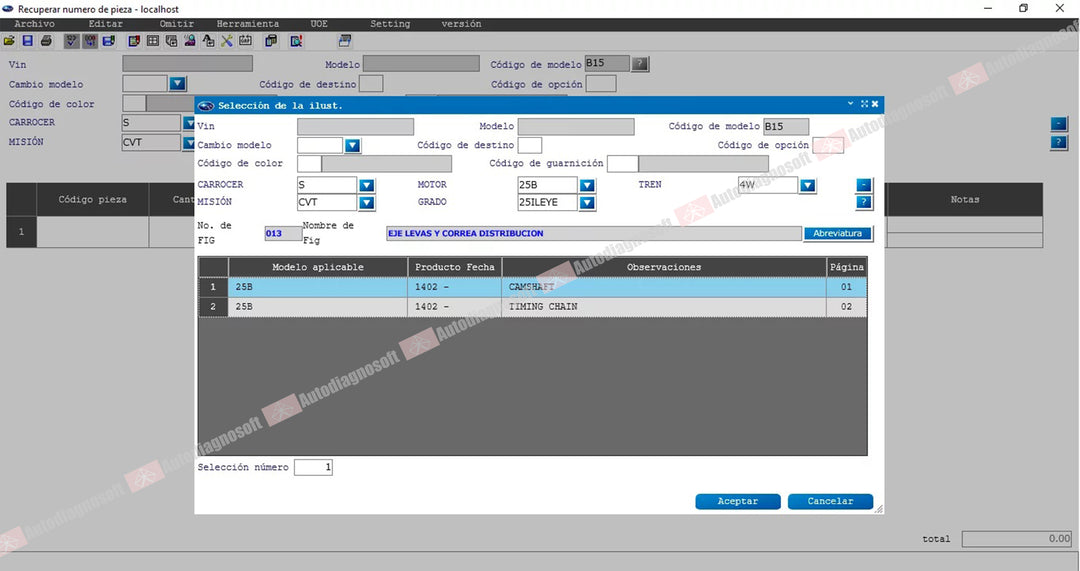The height and width of the screenshot is (571, 1080).
Task: Click the '?' button beside GRADO row in the dialog
Action: [864, 203]
